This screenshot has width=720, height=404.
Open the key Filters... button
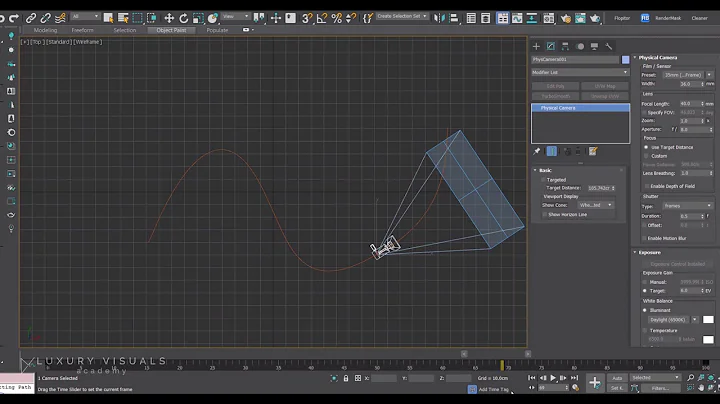pos(660,388)
